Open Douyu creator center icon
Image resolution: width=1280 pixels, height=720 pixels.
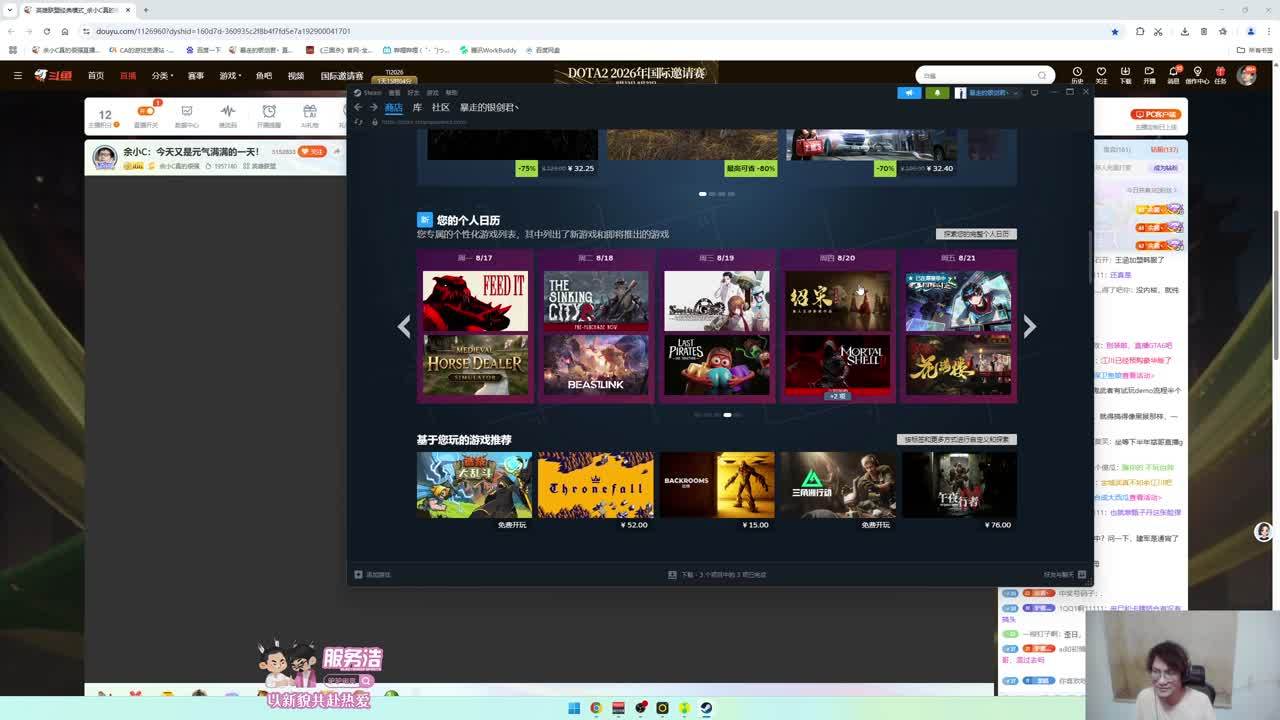click(x=1197, y=75)
